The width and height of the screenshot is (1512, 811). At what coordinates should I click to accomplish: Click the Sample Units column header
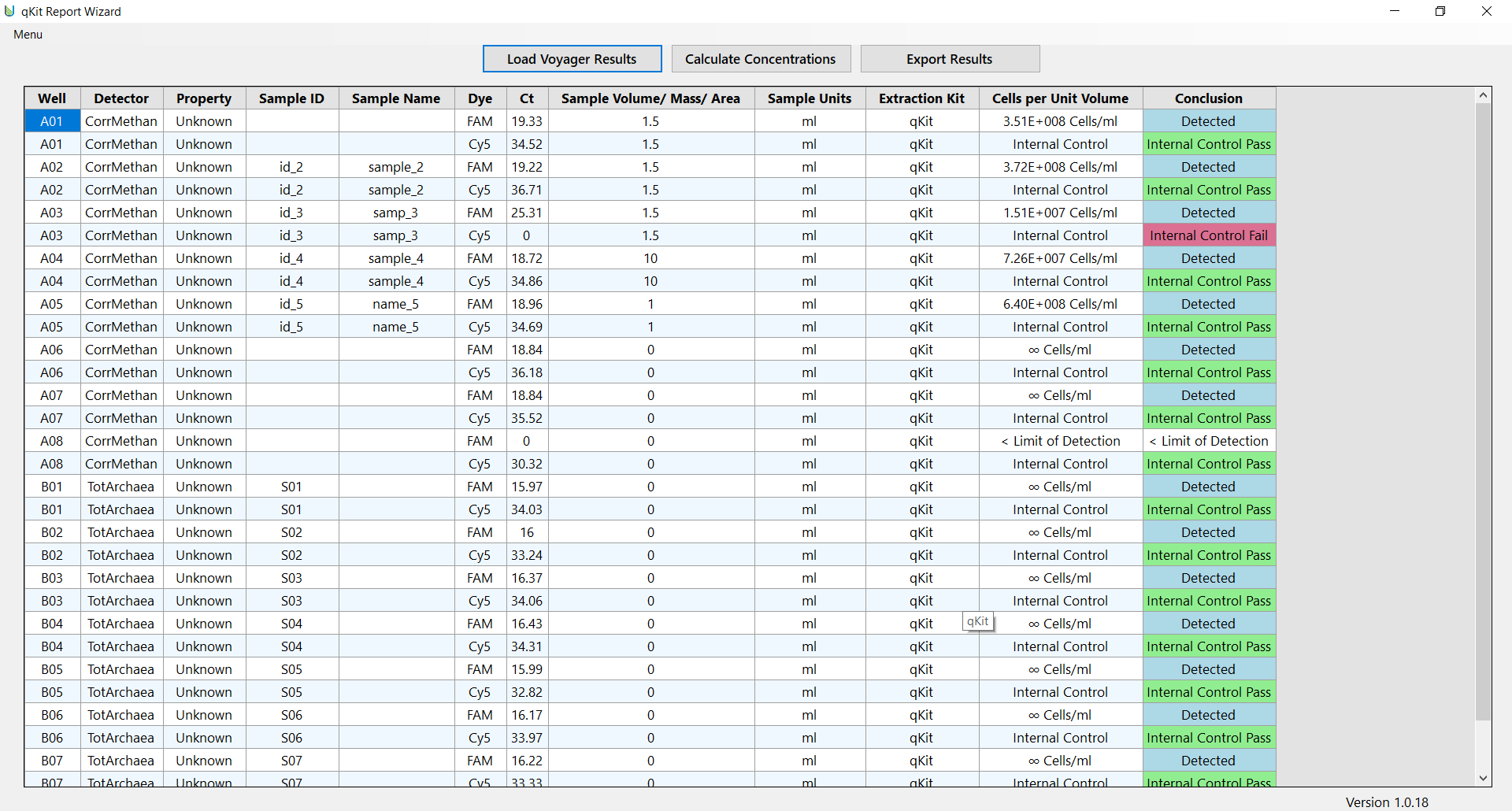tap(810, 98)
